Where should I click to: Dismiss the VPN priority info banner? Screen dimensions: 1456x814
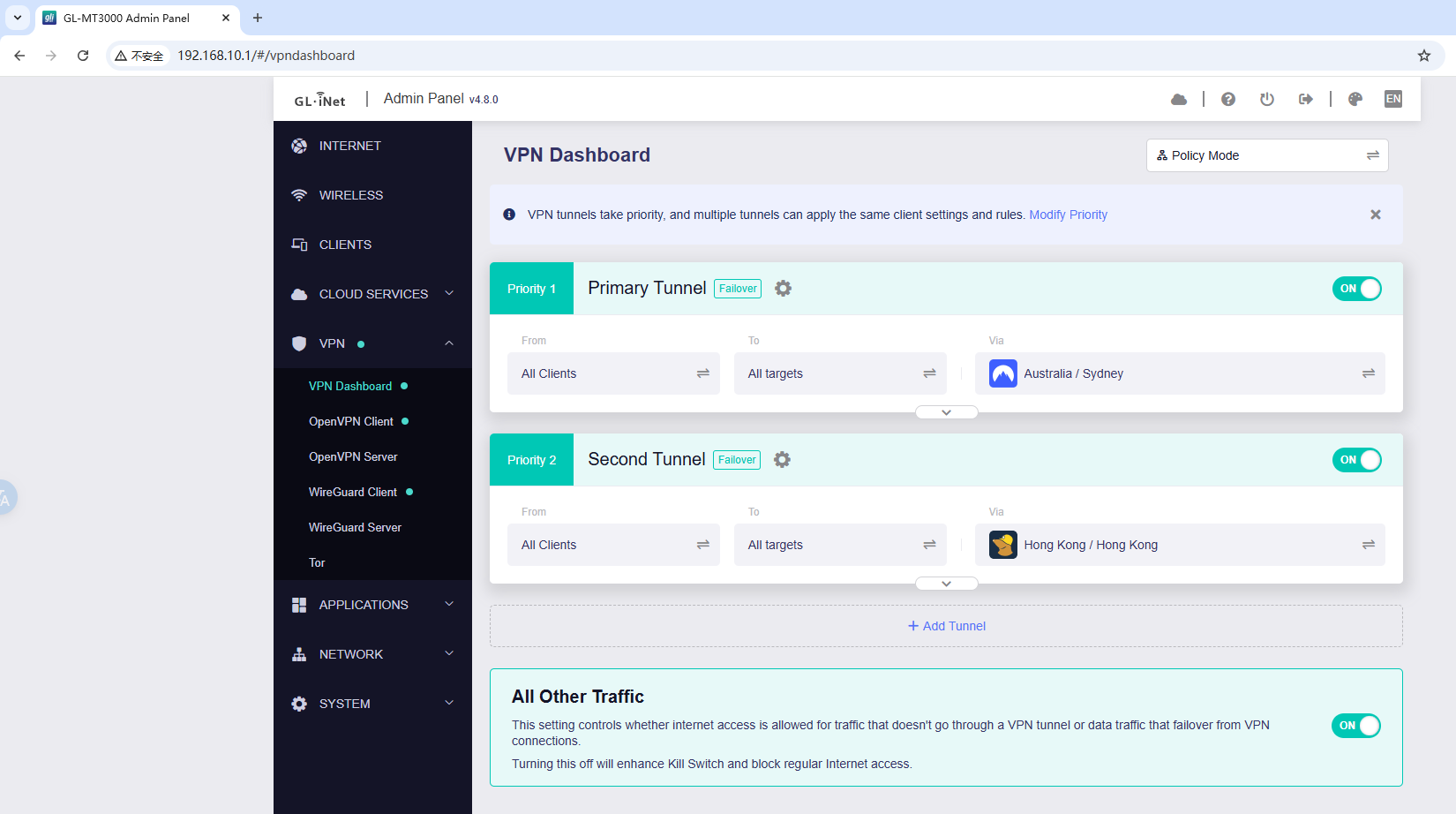1375,215
